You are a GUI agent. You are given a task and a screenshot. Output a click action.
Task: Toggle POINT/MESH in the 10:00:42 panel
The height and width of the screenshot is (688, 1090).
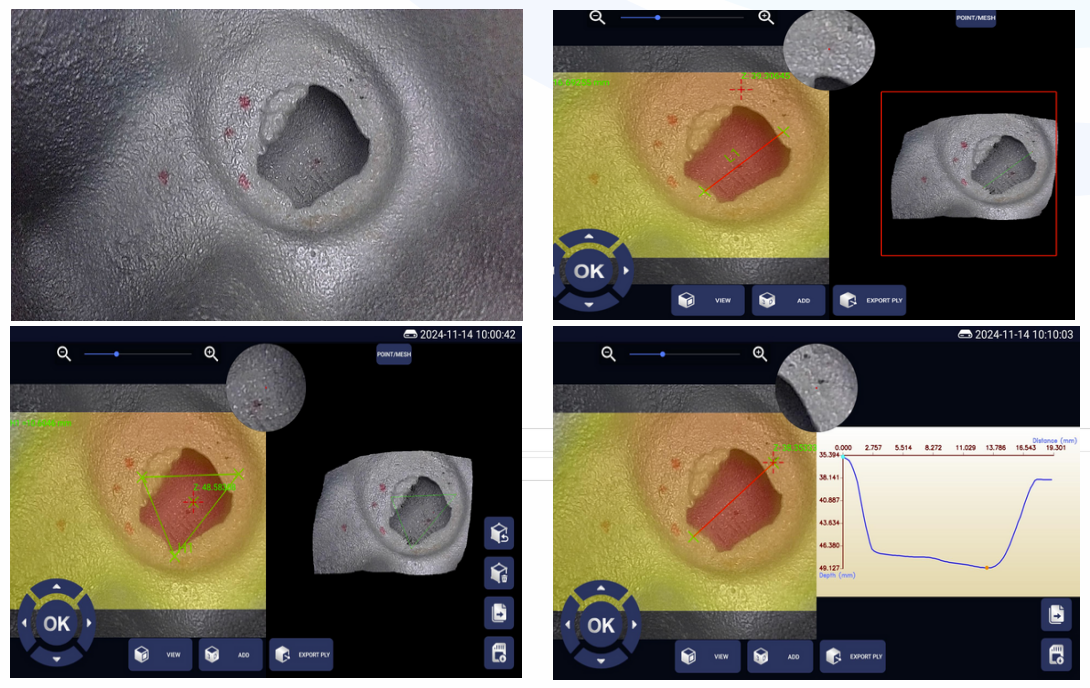(x=394, y=354)
